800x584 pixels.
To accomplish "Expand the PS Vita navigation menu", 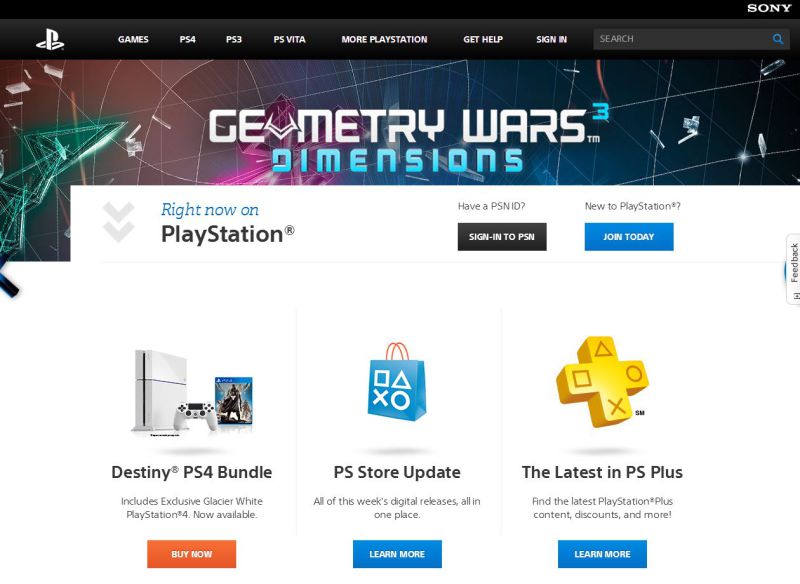I will (289, 39).
